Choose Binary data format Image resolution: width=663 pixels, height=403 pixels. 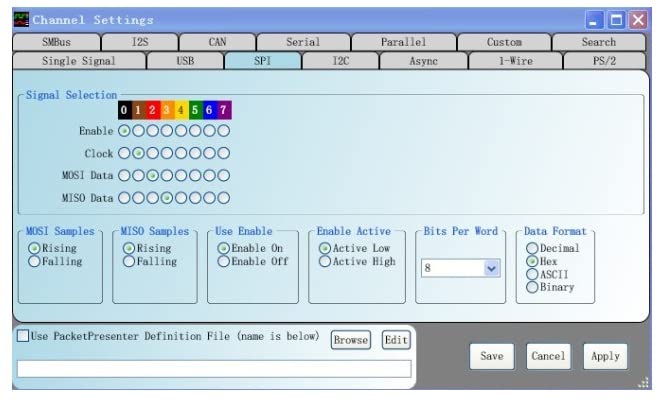click(532, 287)
